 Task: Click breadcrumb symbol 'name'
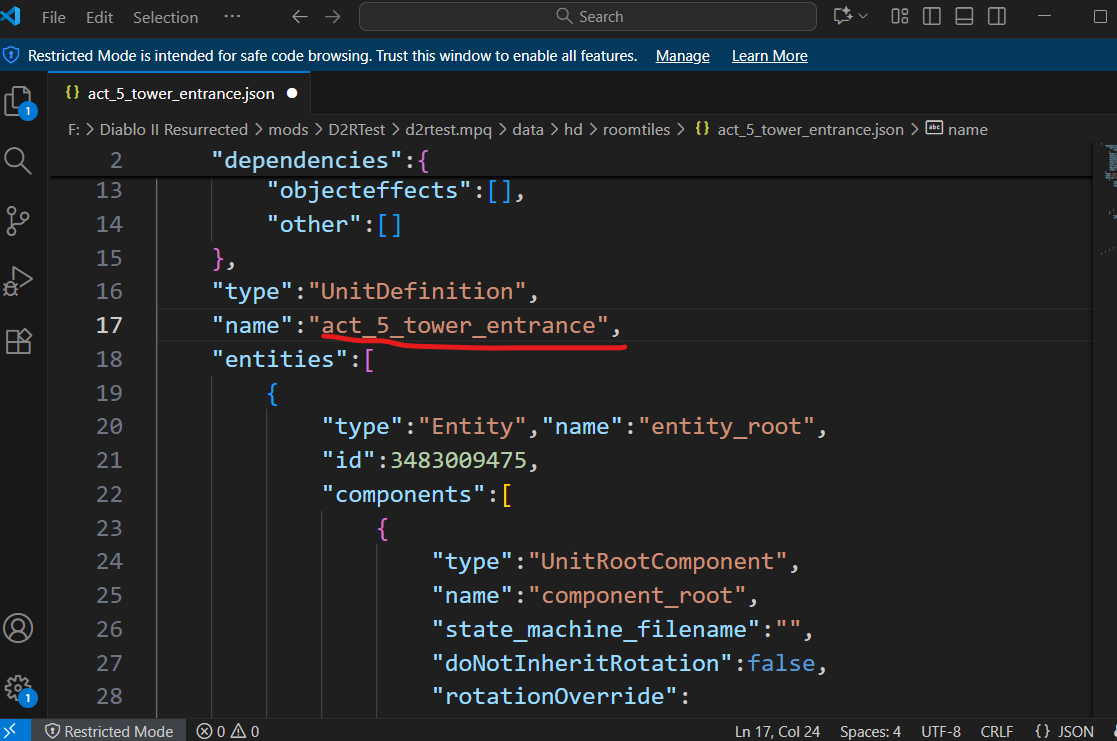point(967,130)
